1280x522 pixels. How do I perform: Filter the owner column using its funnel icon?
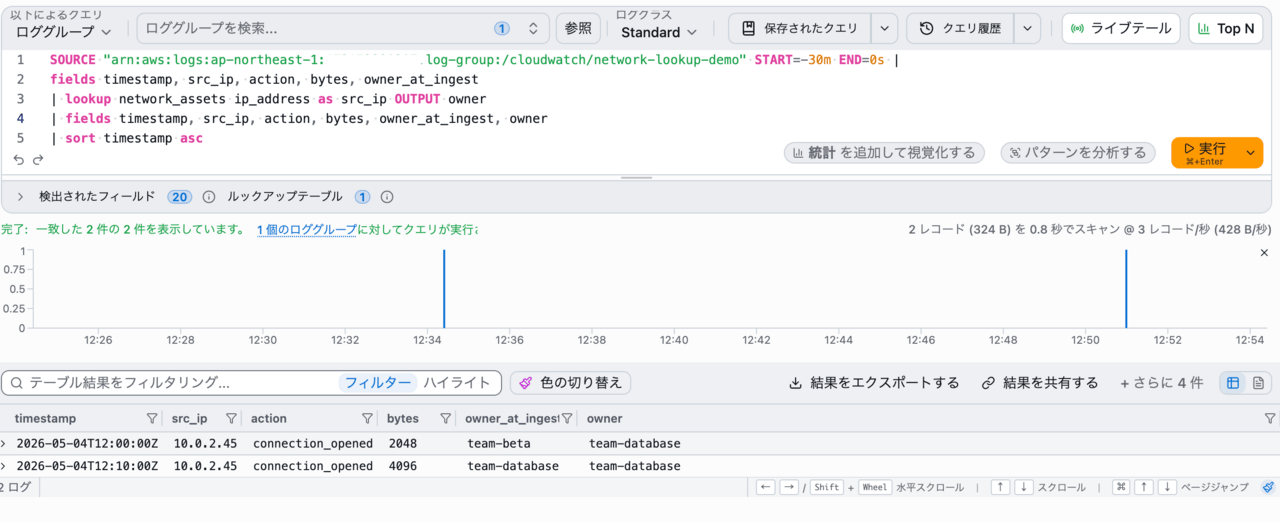(x=1270, y=419)
